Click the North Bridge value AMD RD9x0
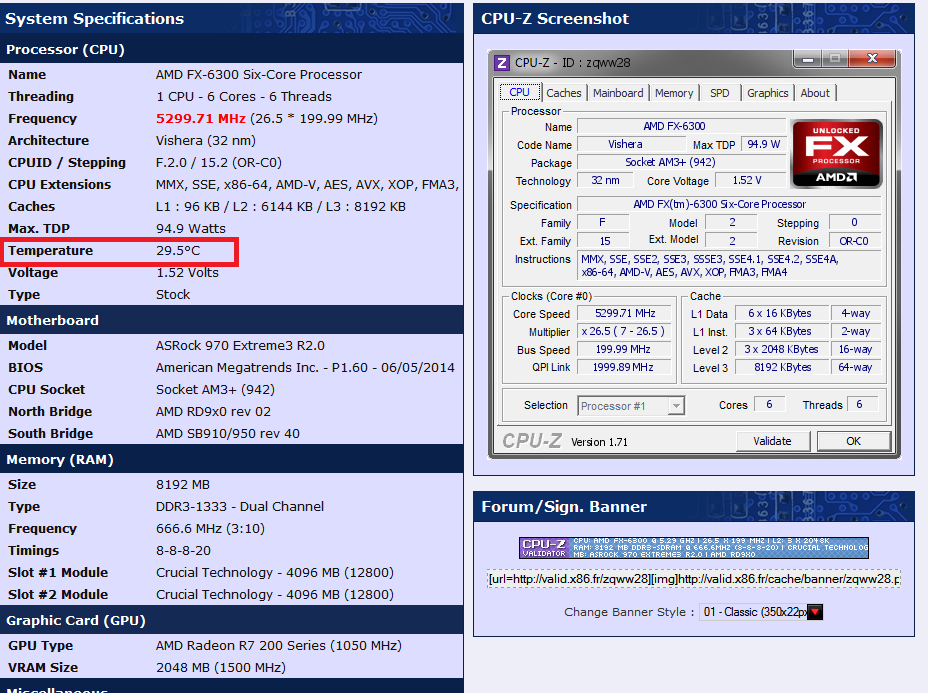Viewport: 928px width, 693px height. coord(213,411)
